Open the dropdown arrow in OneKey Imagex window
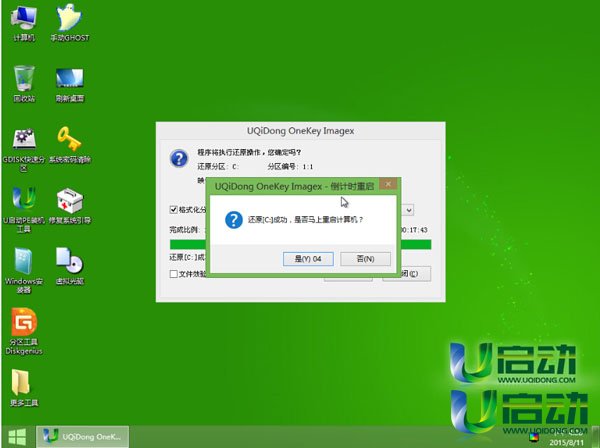This screenshot has height=448, width=600. (409, 210)
